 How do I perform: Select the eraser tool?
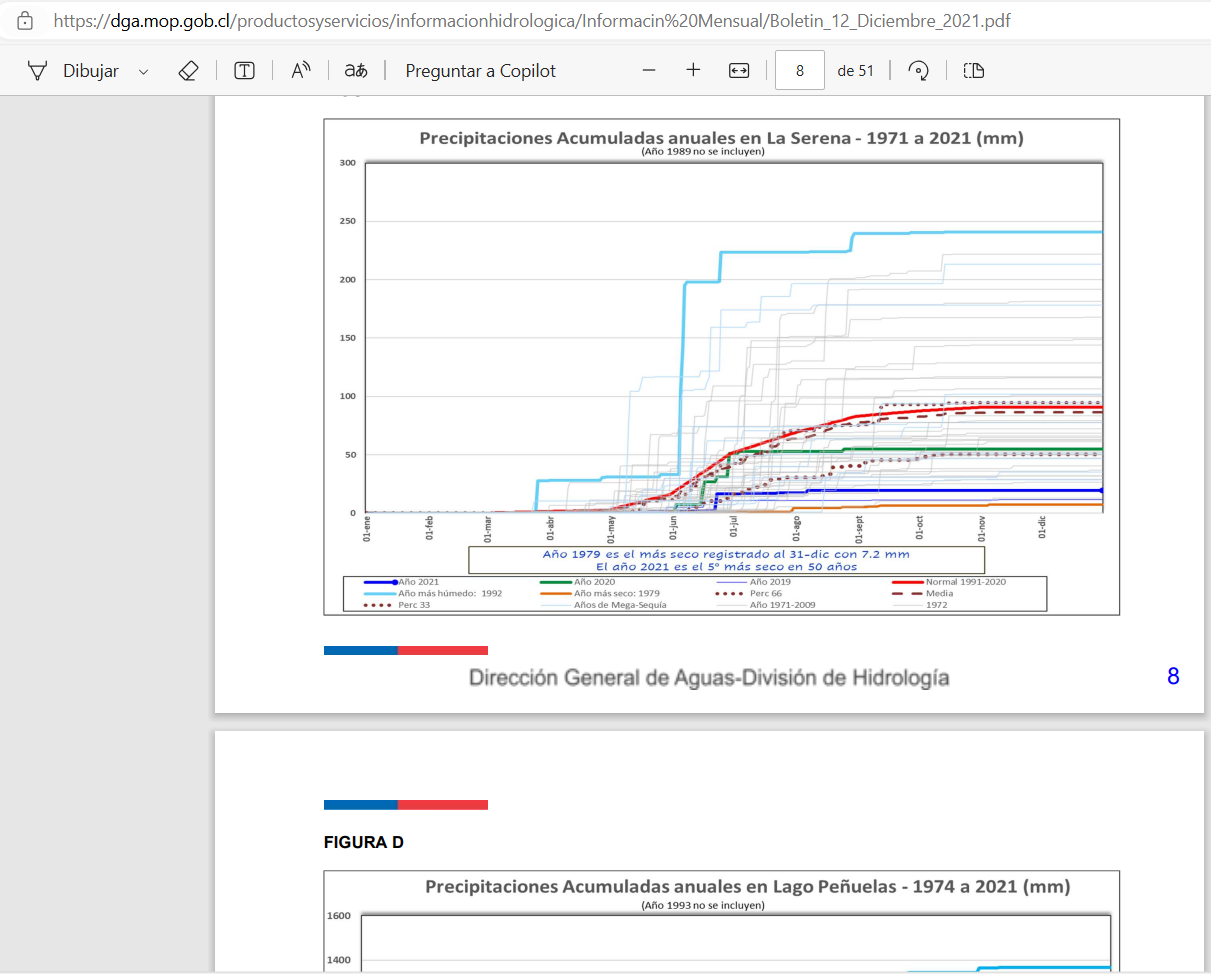click(187, 70)
